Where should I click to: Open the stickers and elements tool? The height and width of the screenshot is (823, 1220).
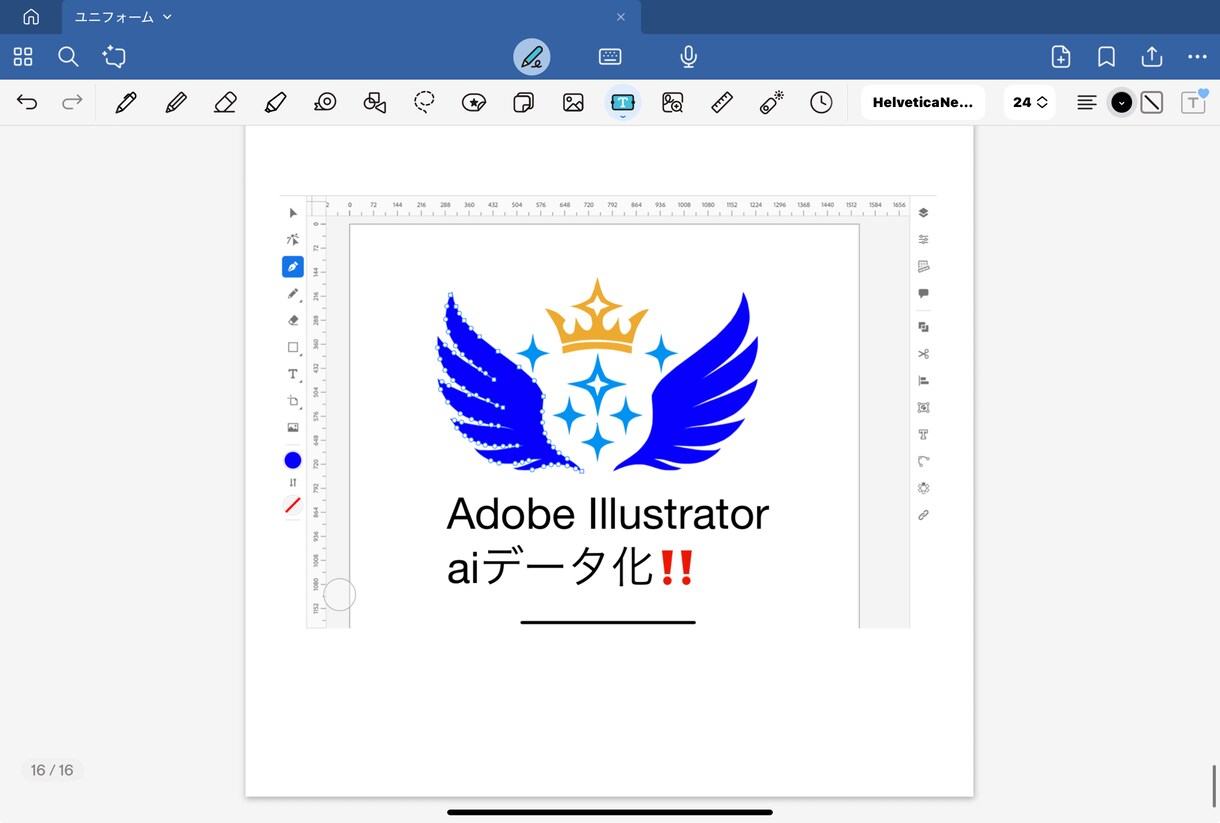click(474, 102)
